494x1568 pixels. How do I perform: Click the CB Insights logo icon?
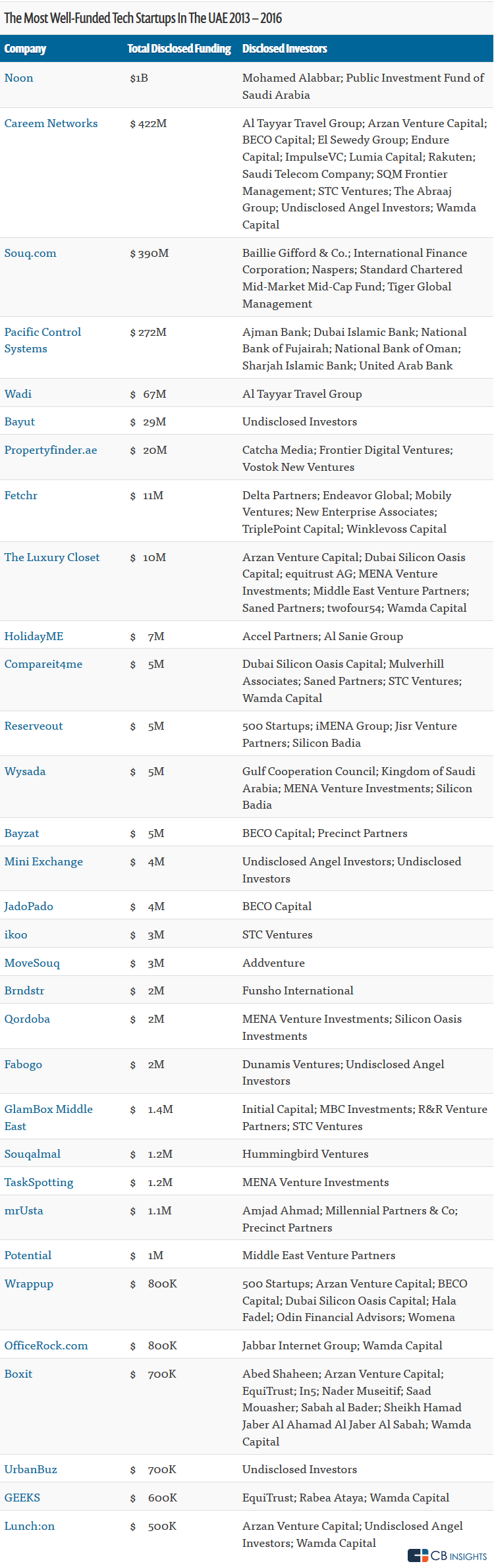418,1555
